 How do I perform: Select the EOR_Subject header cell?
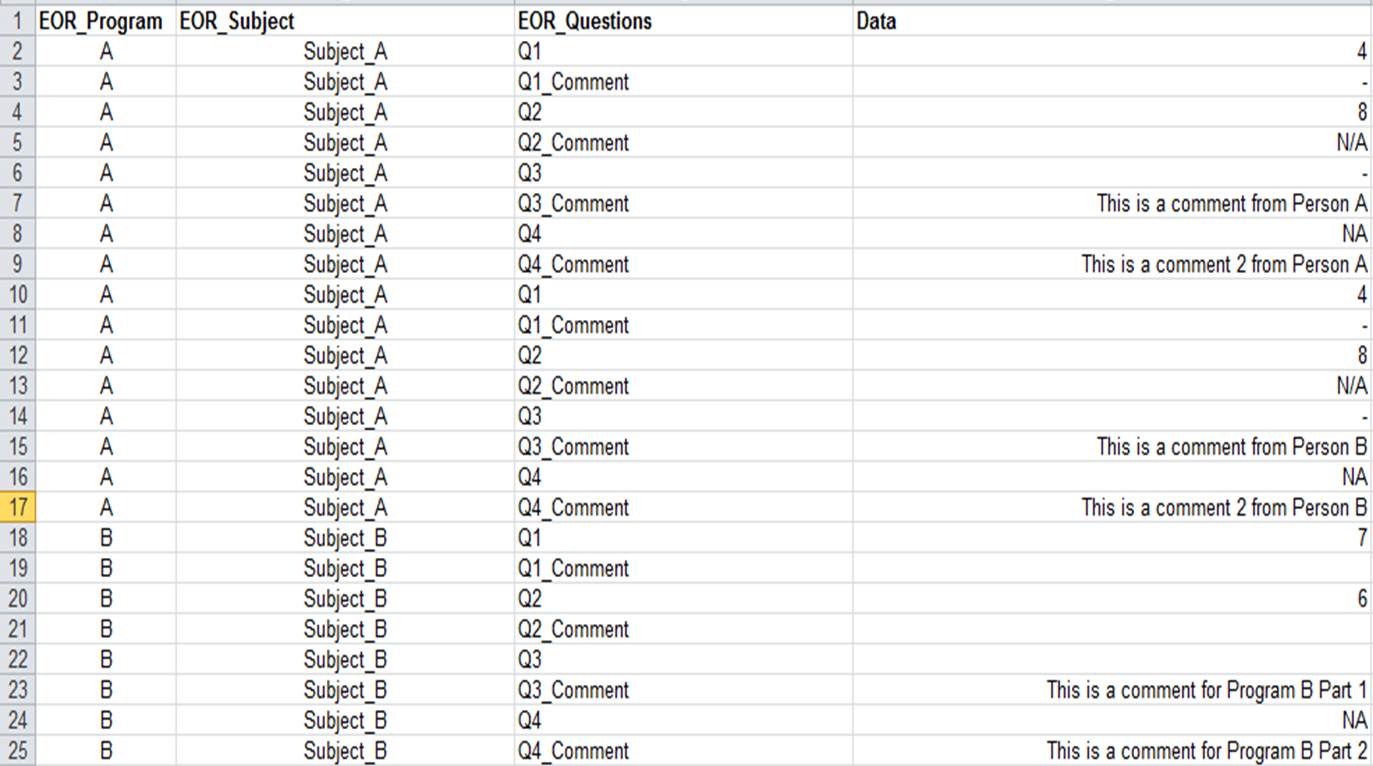[237, 21]
